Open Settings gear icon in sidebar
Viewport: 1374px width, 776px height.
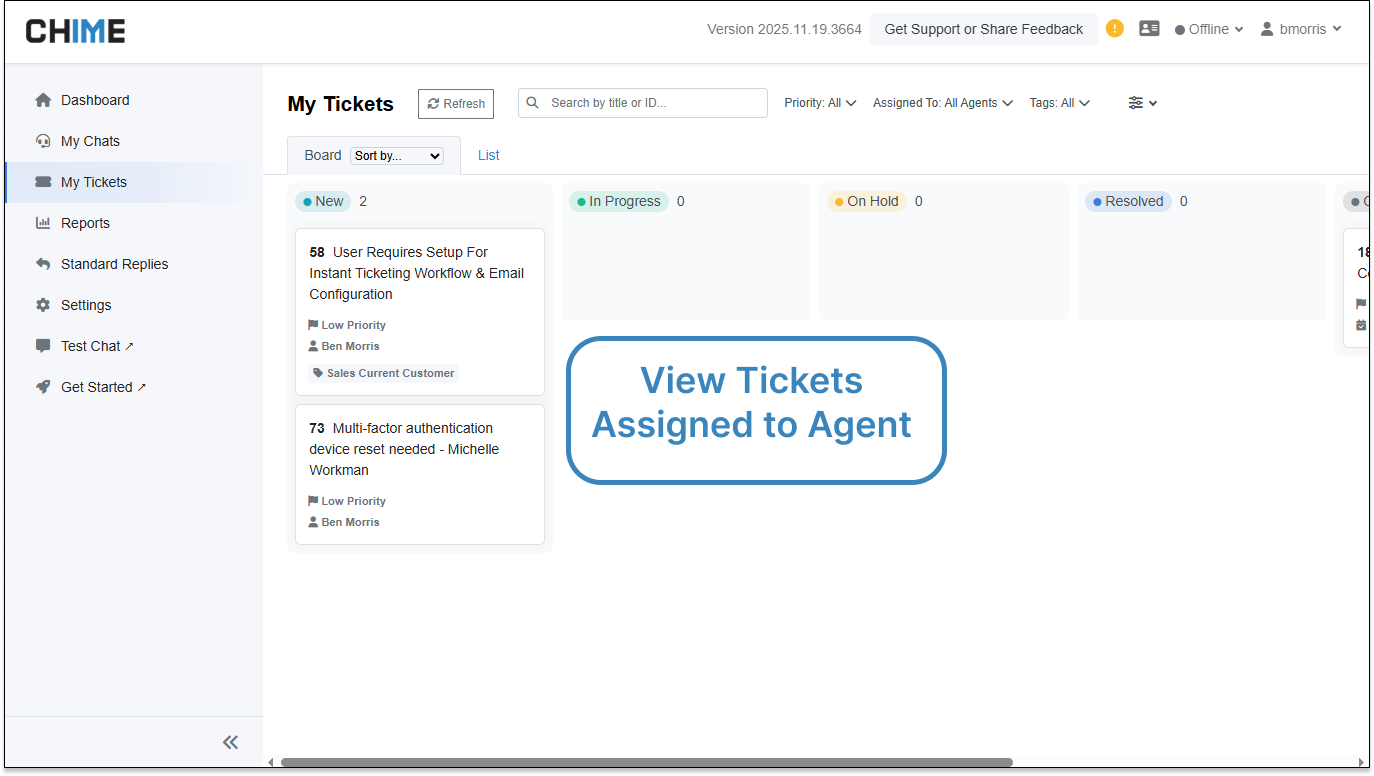[43, 305]
